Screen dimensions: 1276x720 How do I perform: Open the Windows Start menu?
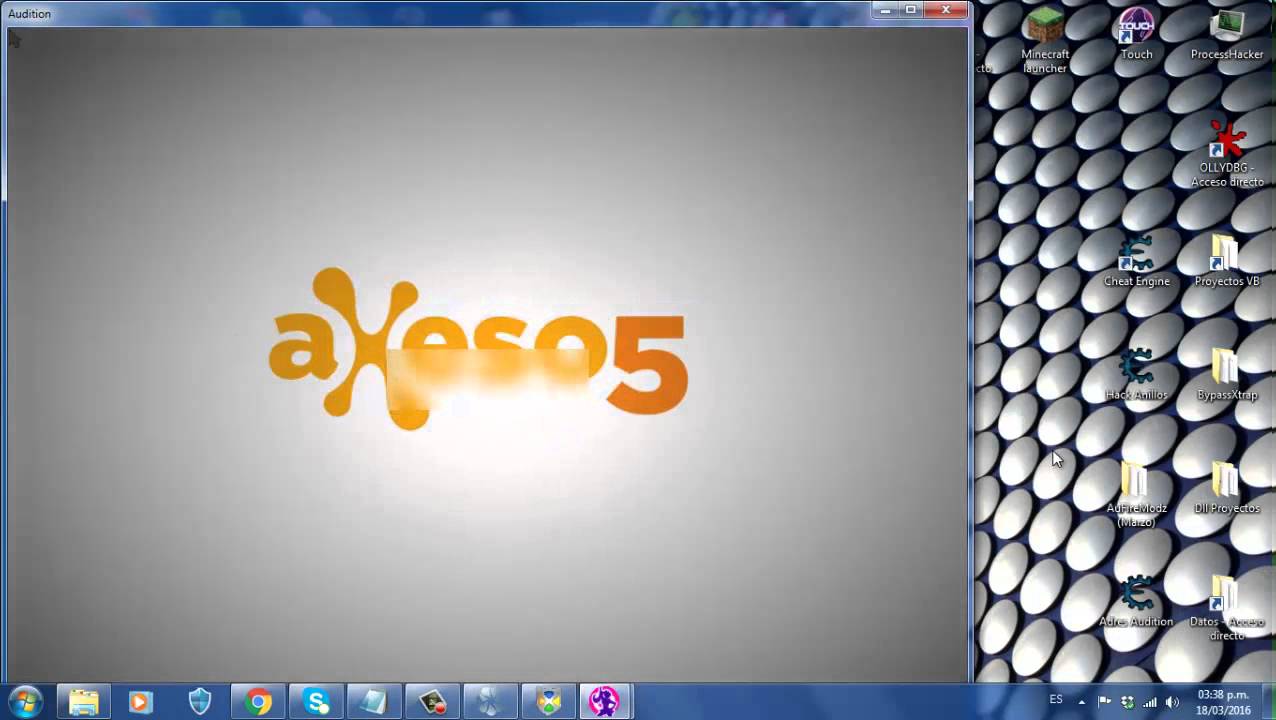[x=25, y=701]
